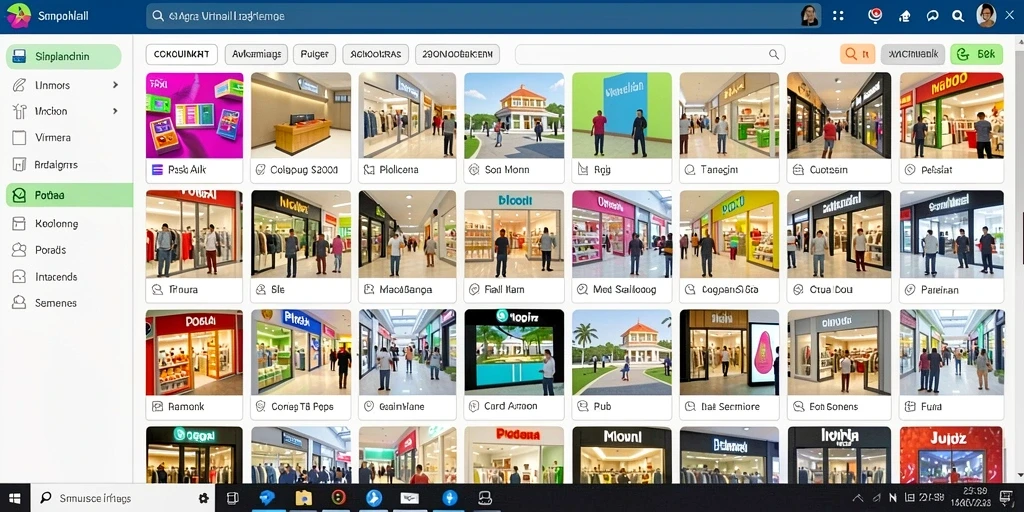Click the Rgg card label
Image resolution: width=1024 pixels, height=512 pixels.
(x=601, y=170)
